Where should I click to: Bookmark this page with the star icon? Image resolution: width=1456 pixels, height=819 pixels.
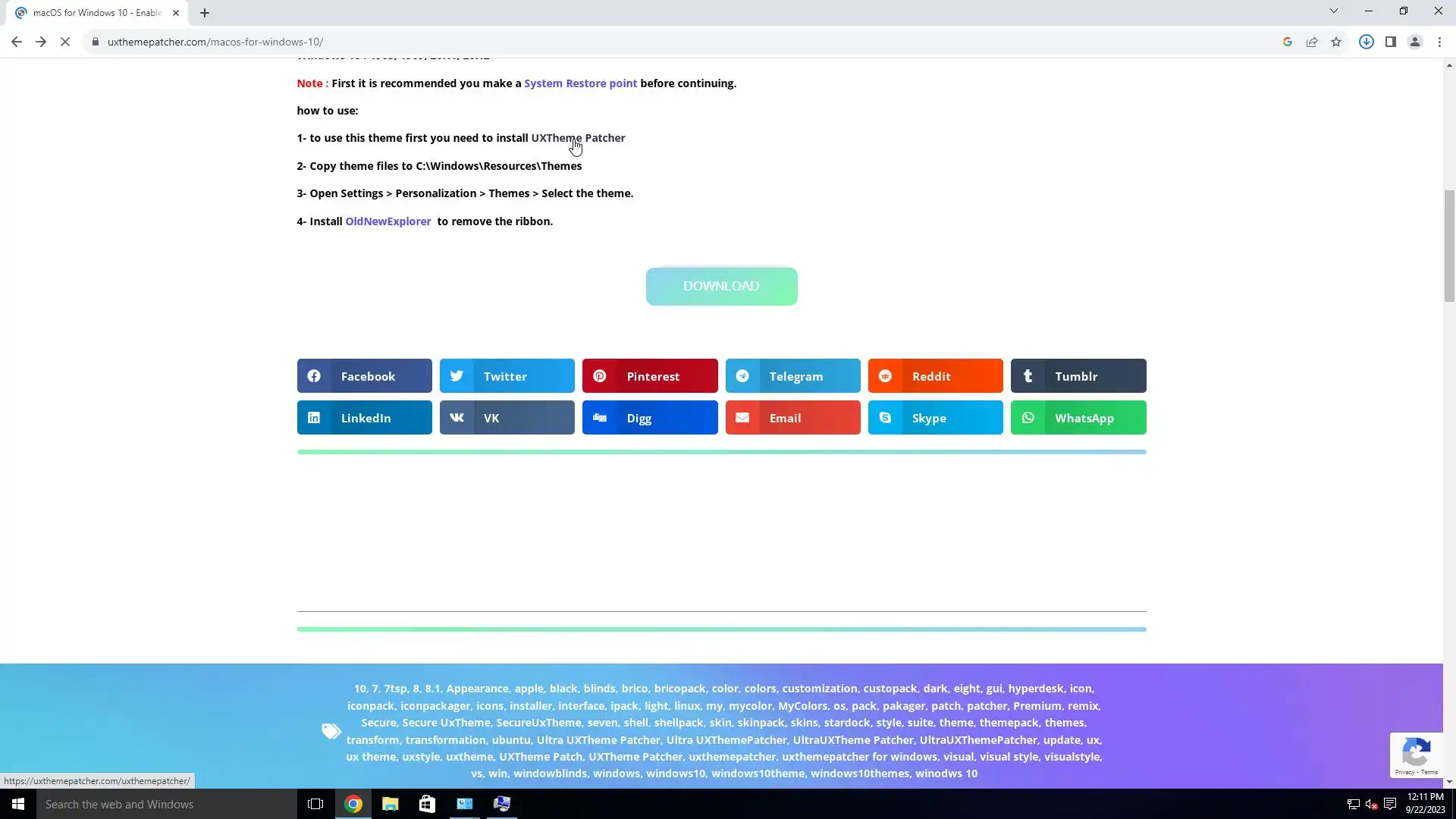point(1336,42)
